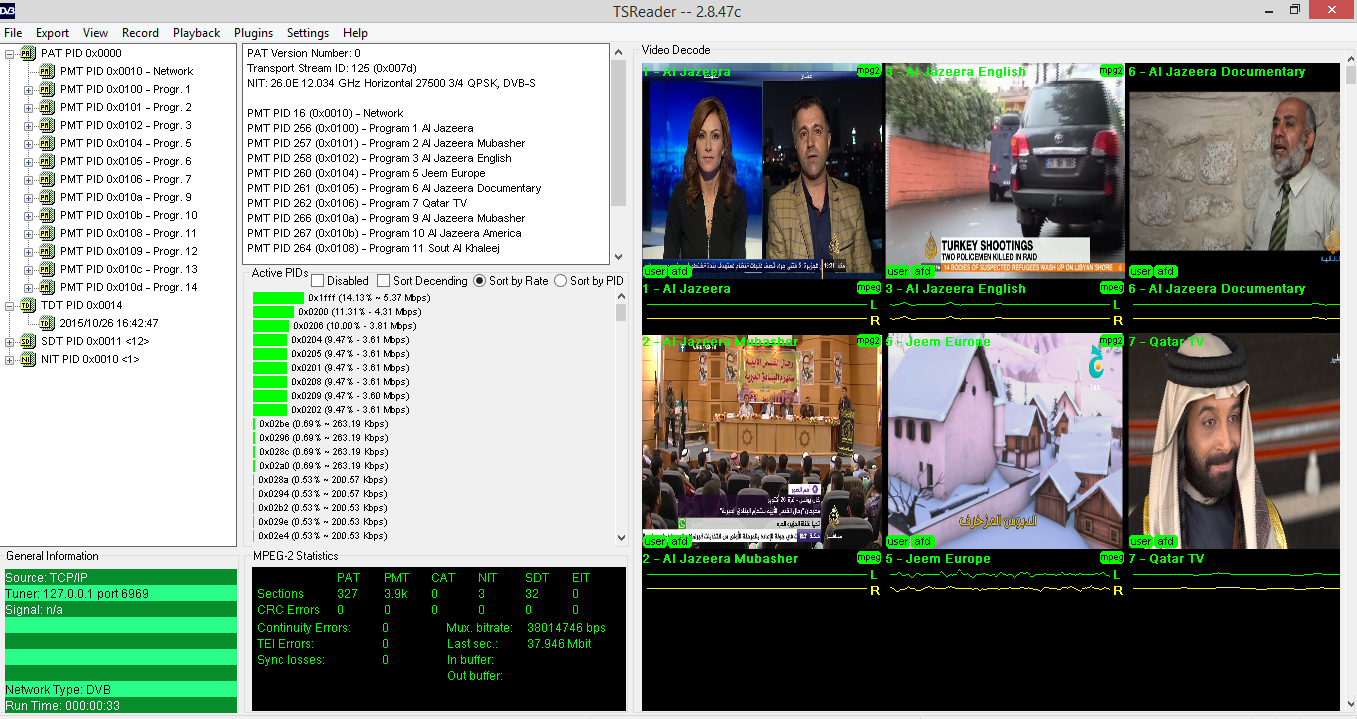Click the Active PIDs list scrollbar down arrow
This screenshot has width=1357, height=719.
(619, 537)
